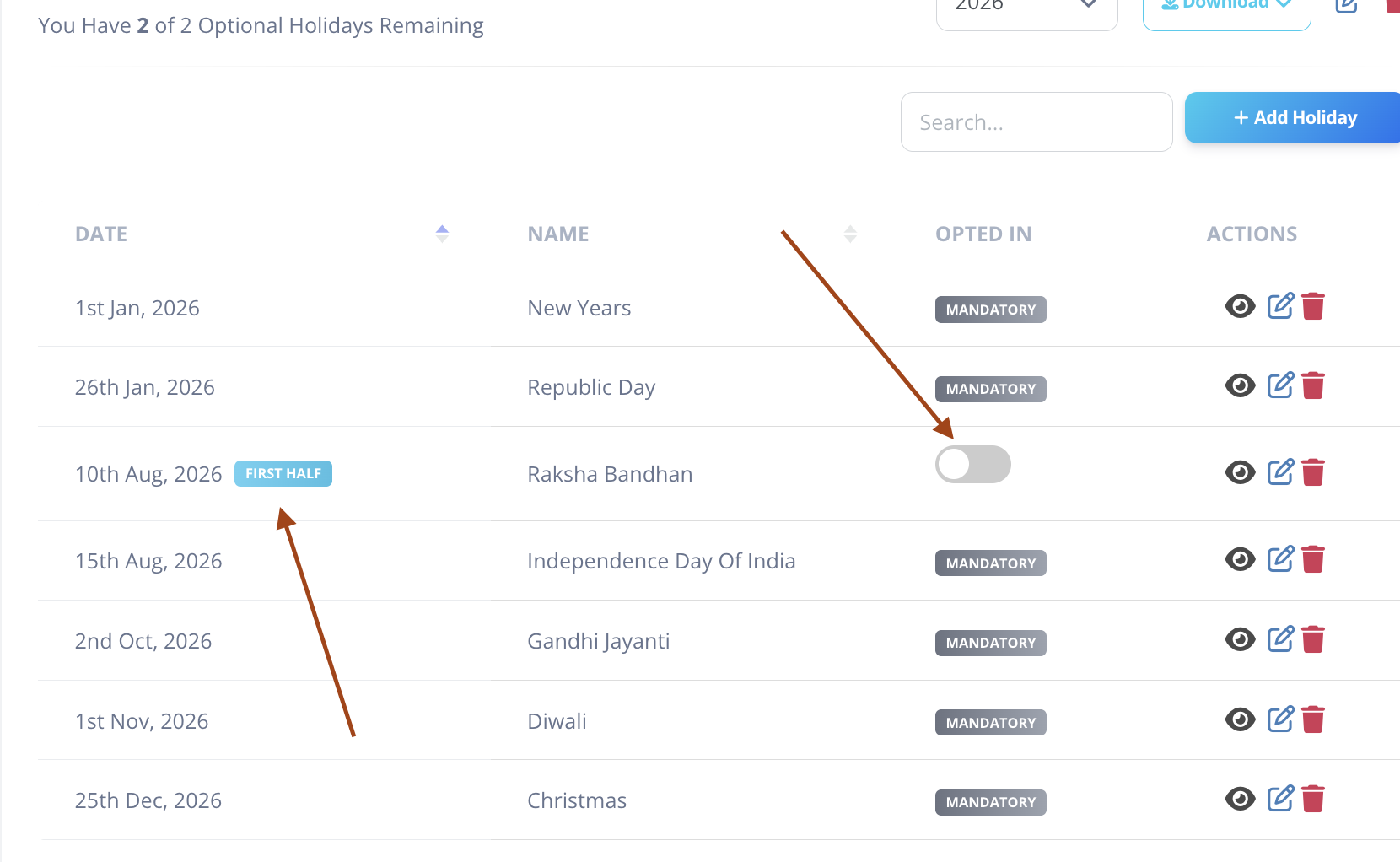This screenshot has height=862, width=1400.
Task: View the Christmas holiday via eye icon
Action: coord(1240,799)
